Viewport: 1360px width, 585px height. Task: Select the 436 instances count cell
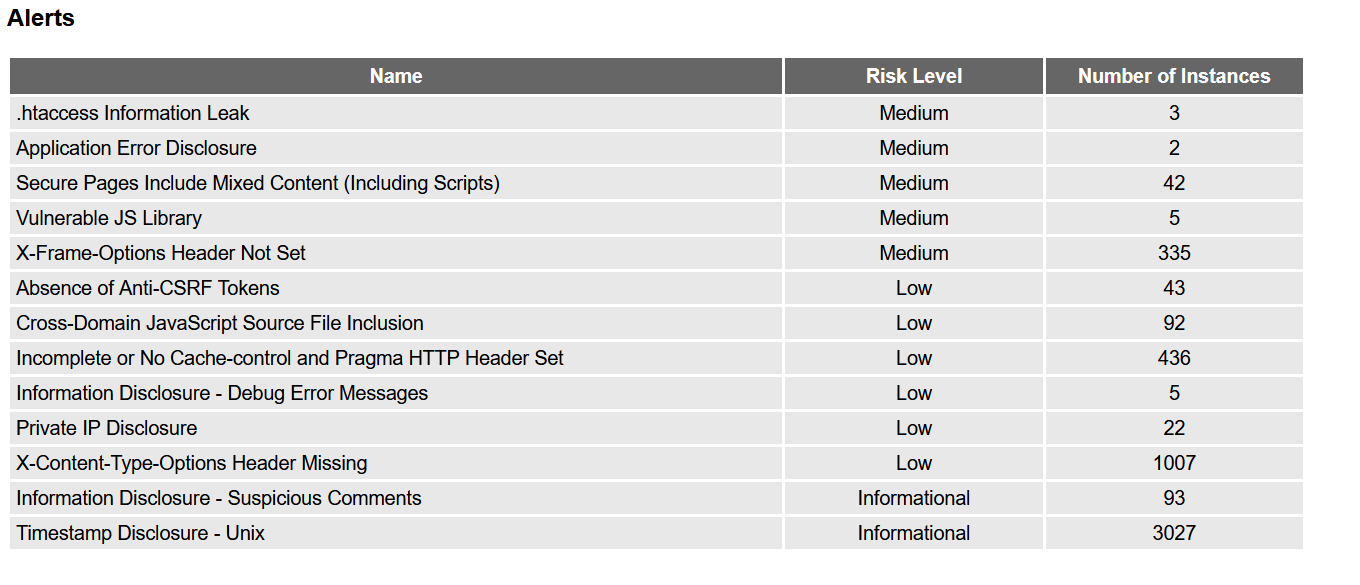point(1173,358)
